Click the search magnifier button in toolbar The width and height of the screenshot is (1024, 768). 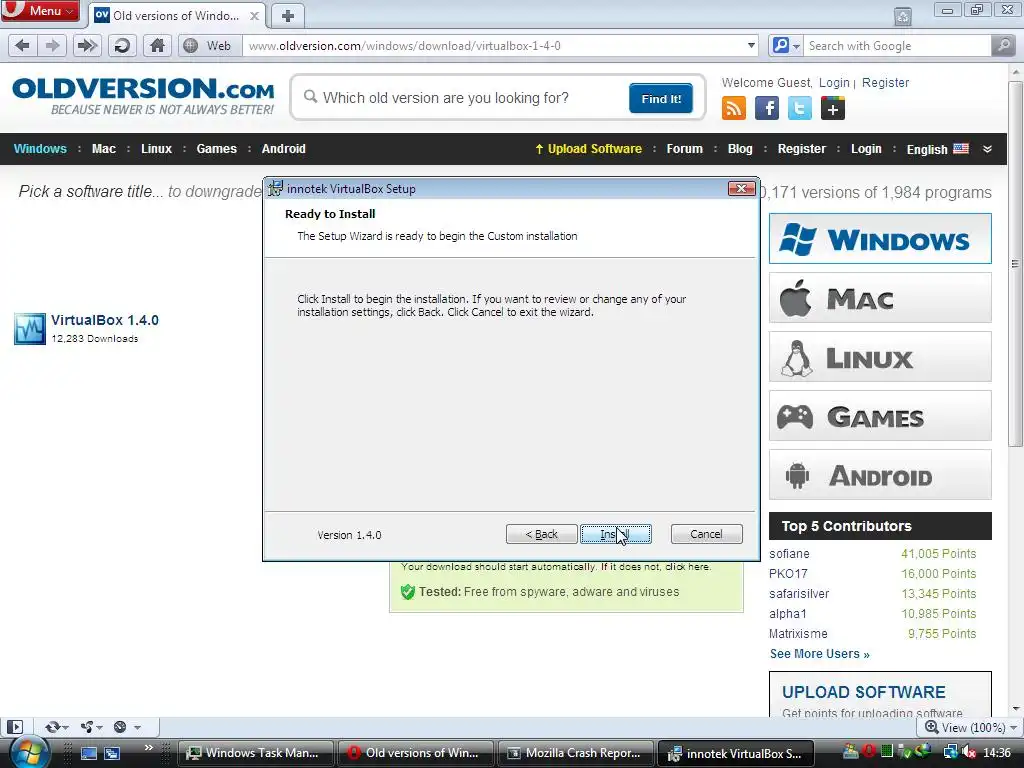(x=1002, y=46)
